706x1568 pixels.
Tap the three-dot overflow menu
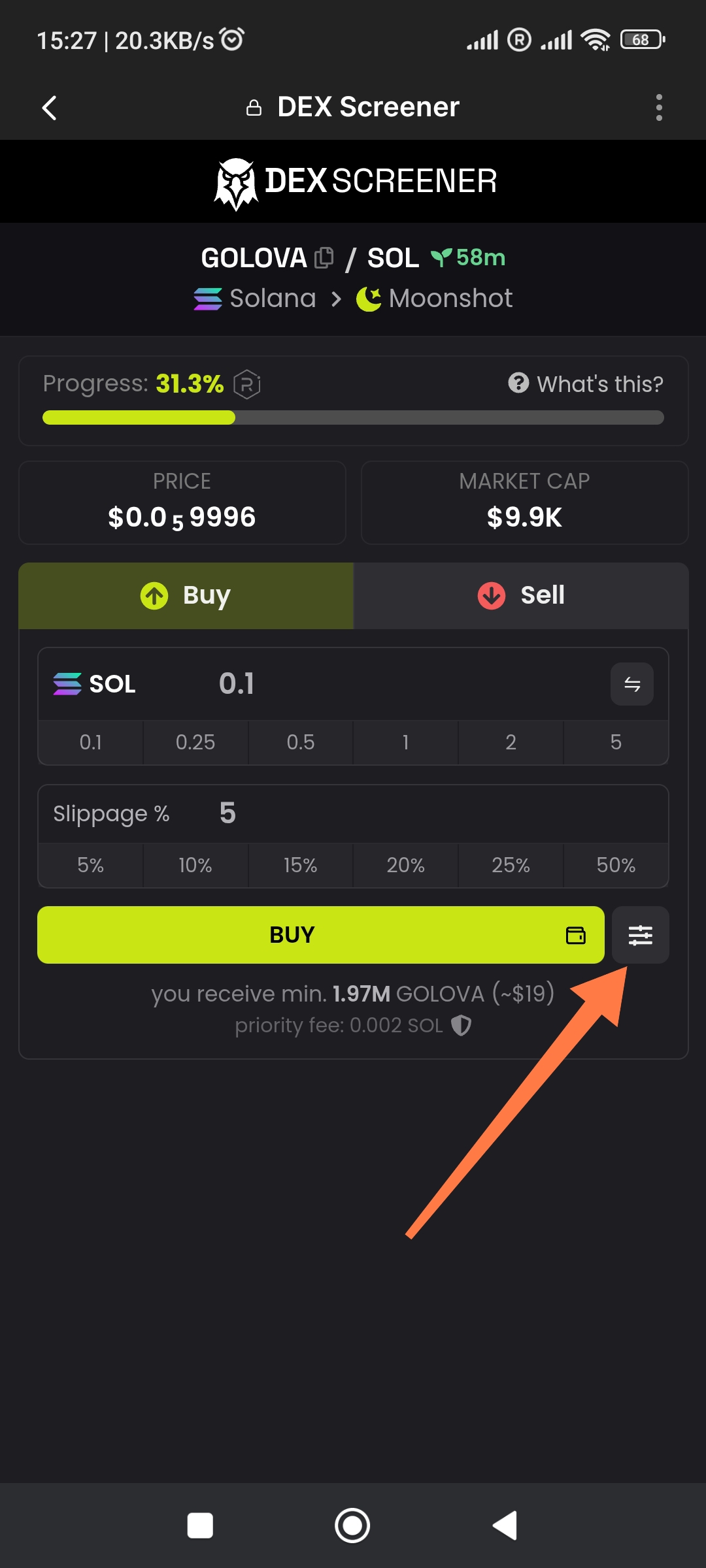(659, 107)
